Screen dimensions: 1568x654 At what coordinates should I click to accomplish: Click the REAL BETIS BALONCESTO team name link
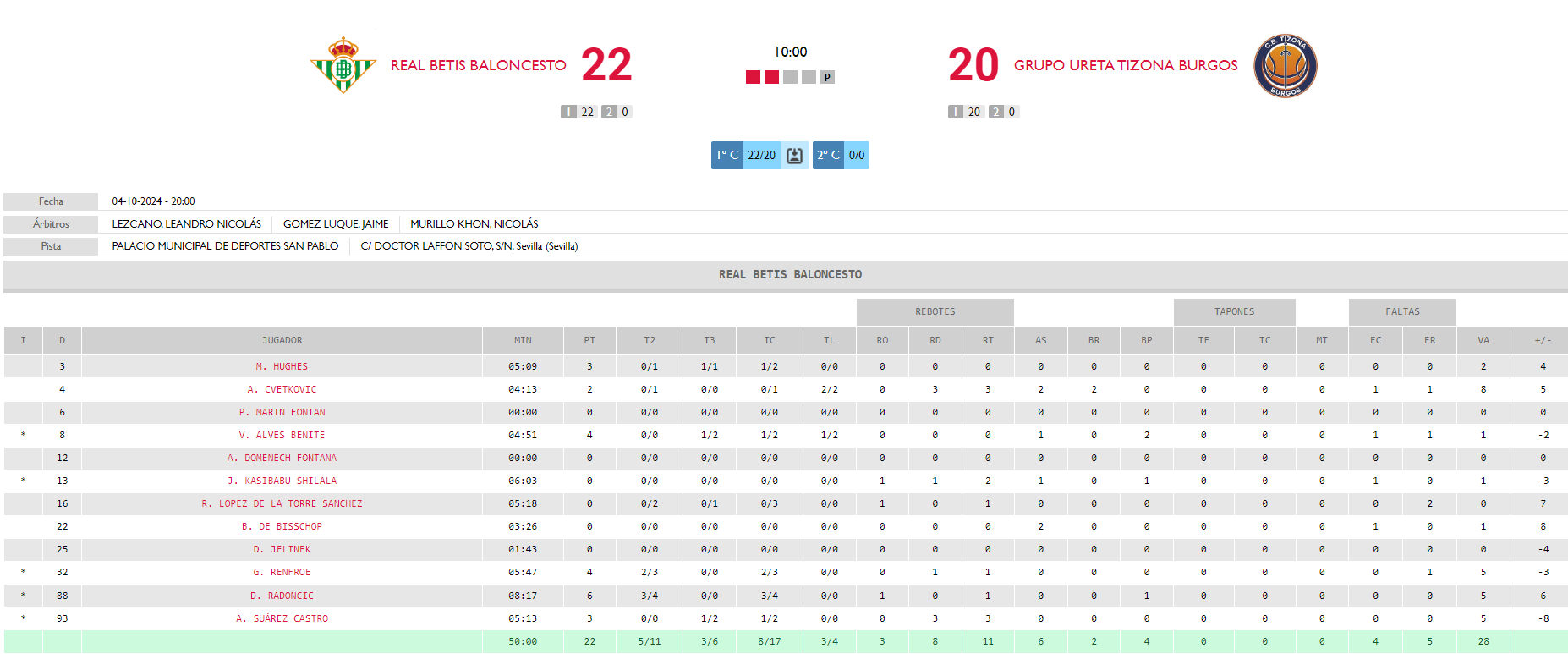(x=479, y=65)
